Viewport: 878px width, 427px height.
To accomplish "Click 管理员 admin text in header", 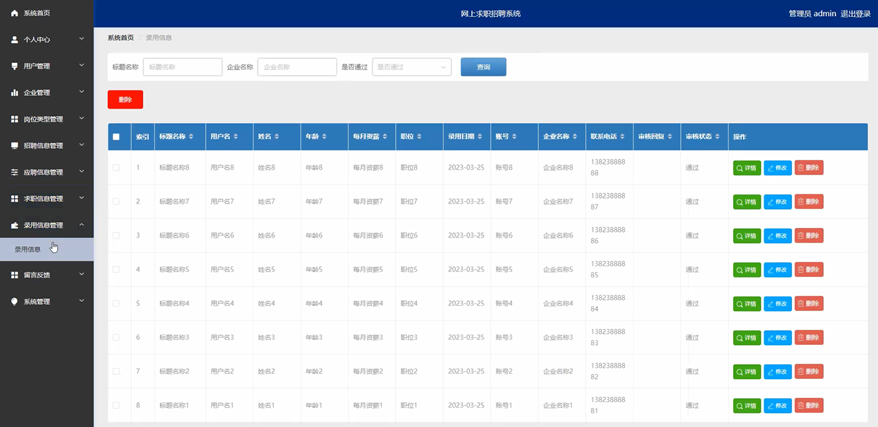I will [812, 13].
